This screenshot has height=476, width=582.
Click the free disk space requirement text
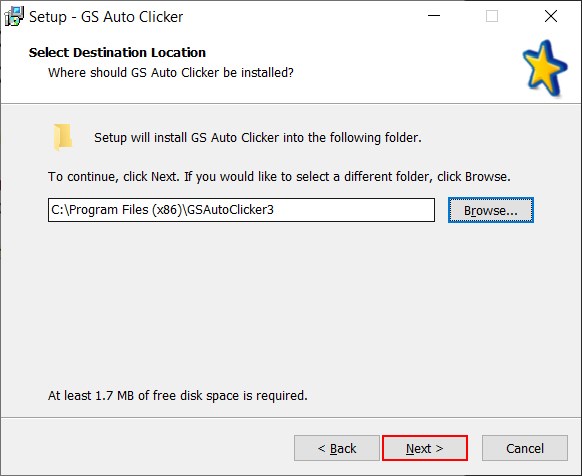(x=178, y=395)
